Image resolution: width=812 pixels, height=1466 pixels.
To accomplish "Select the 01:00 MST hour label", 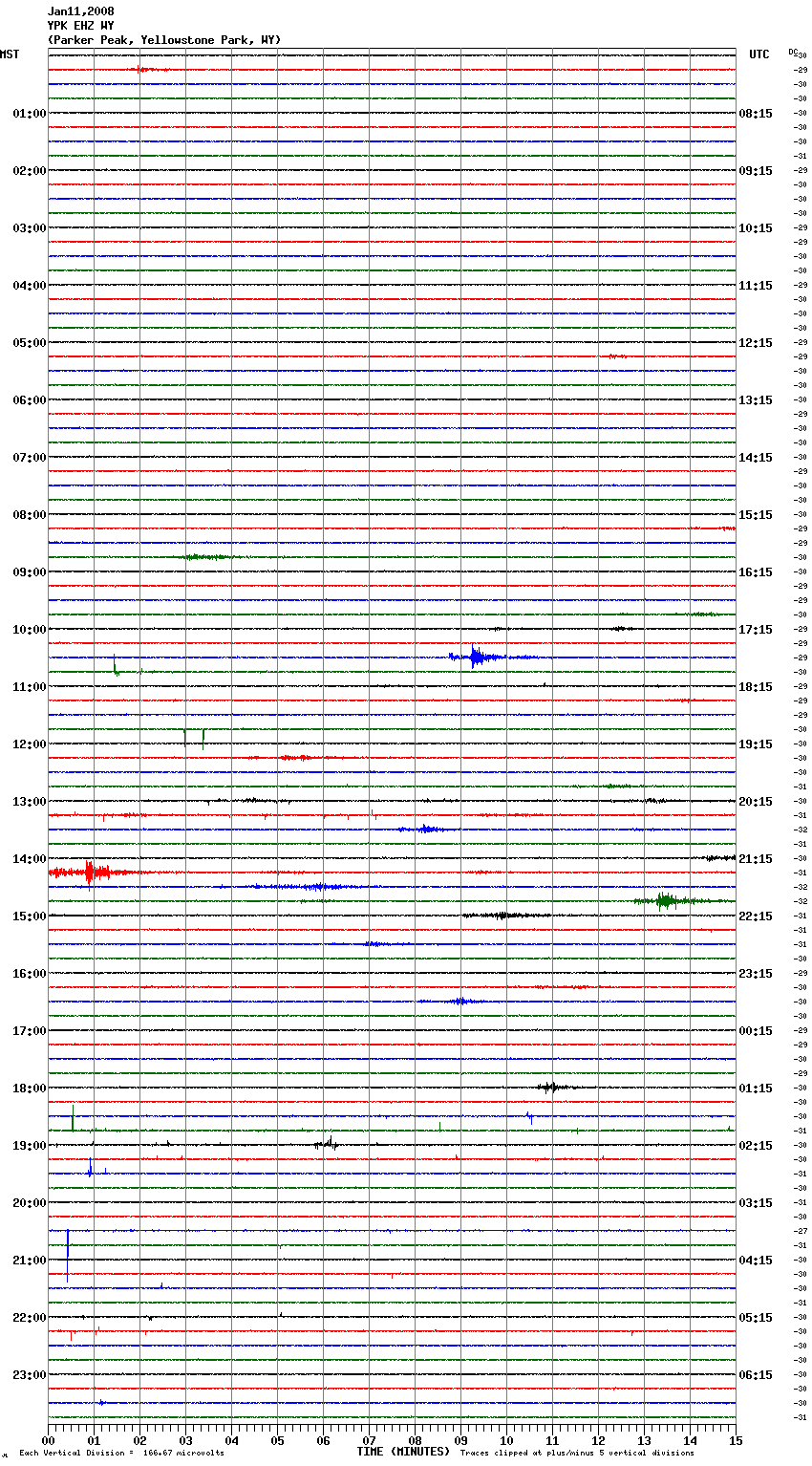I will click(x=30, y=114).
